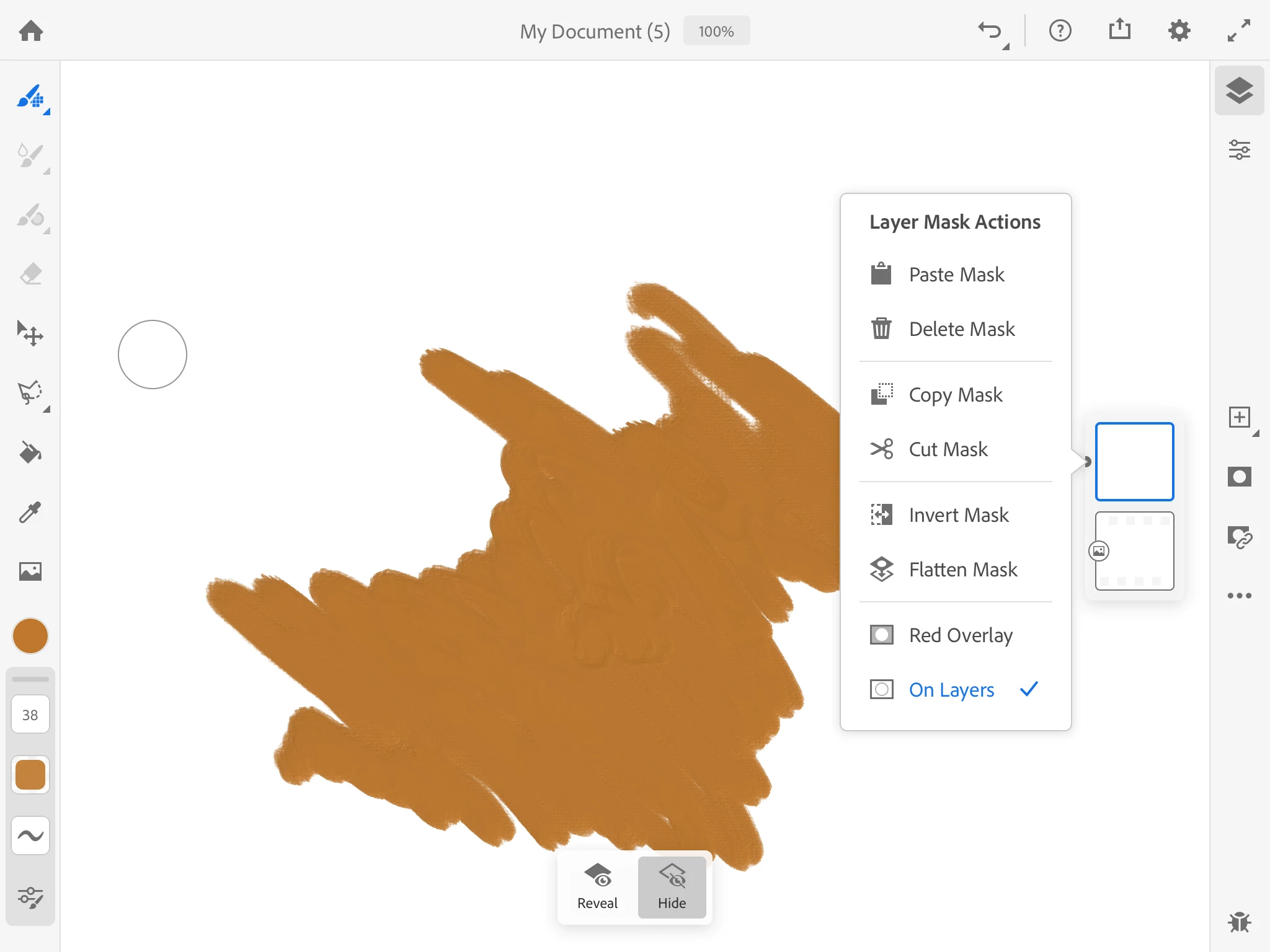The width and height of the screenshot is (1270, 952).
Task: Select the eraser tool
Action: [30, 274]
